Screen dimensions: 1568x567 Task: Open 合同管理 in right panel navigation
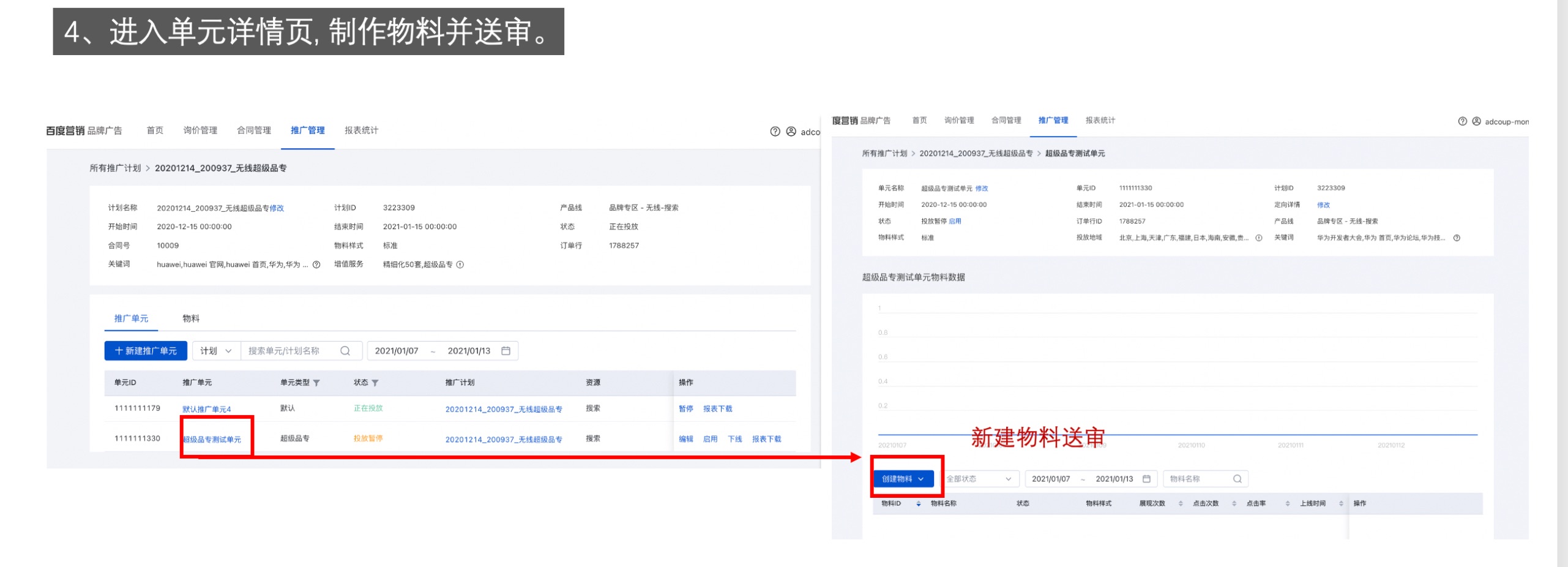pyautogui.click(x=1006, y=121)
